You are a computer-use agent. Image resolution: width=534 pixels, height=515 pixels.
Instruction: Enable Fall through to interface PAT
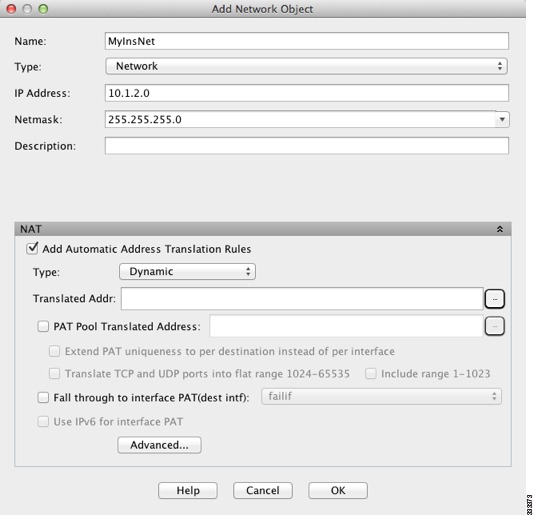pos(43,397)
